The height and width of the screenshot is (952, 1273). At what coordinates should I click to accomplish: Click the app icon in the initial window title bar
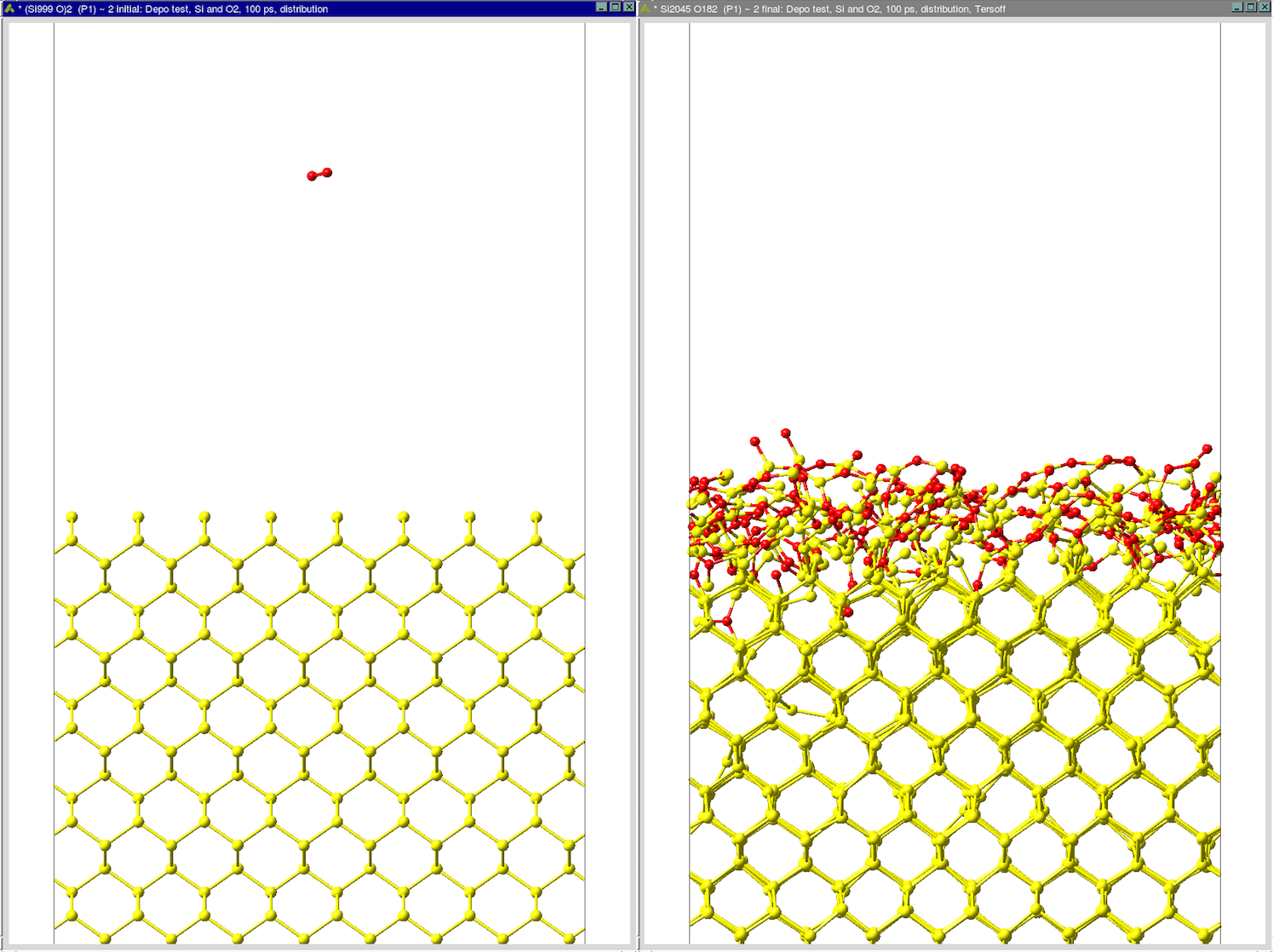tap(9, 9)
